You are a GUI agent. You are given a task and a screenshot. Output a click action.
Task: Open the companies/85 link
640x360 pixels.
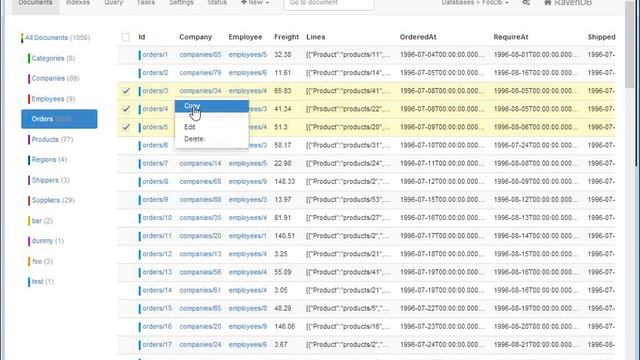pyautogui.click(x=200, y=55)
